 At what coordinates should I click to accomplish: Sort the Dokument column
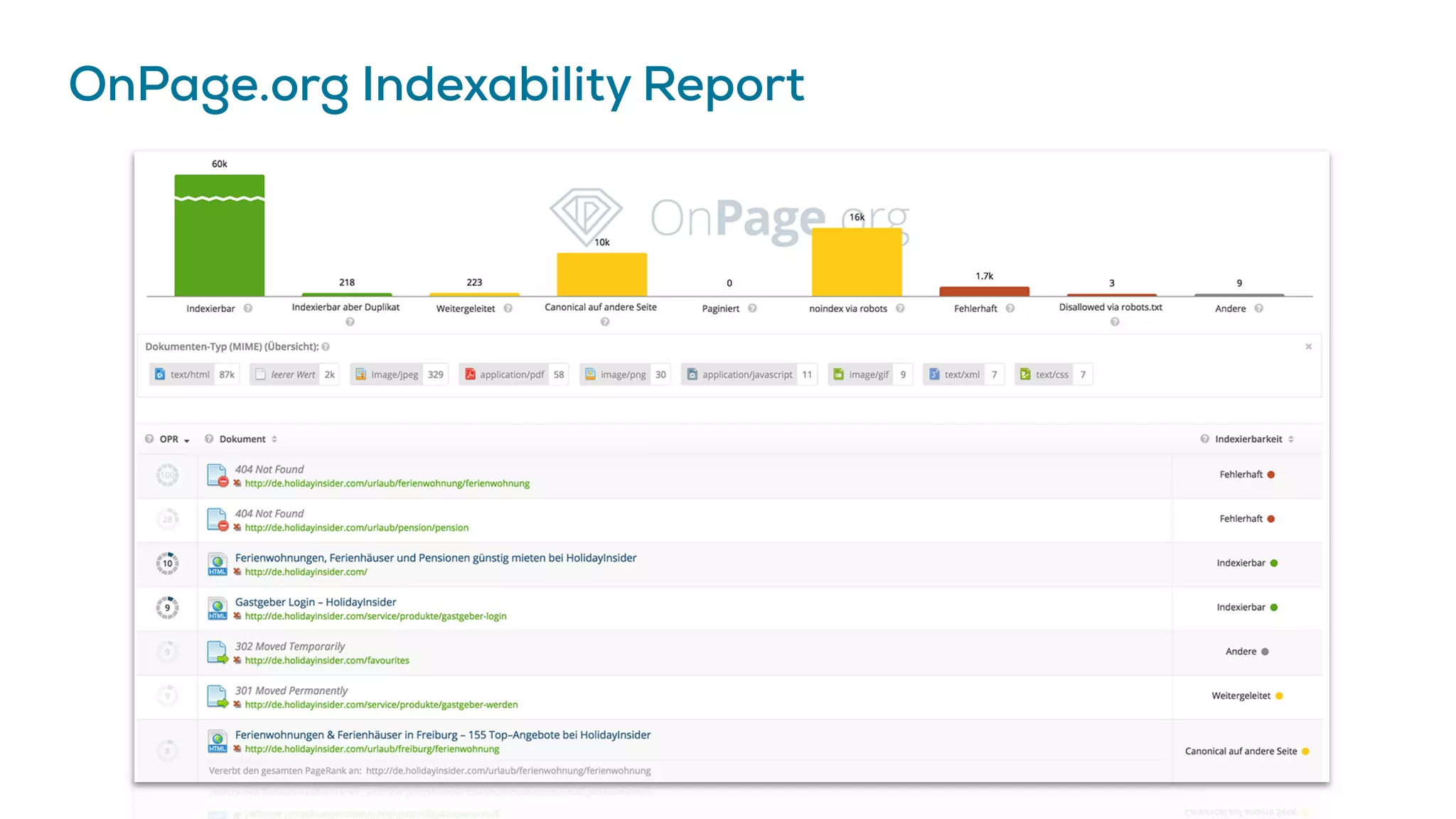pyautogui.click(x=274, y=439)
